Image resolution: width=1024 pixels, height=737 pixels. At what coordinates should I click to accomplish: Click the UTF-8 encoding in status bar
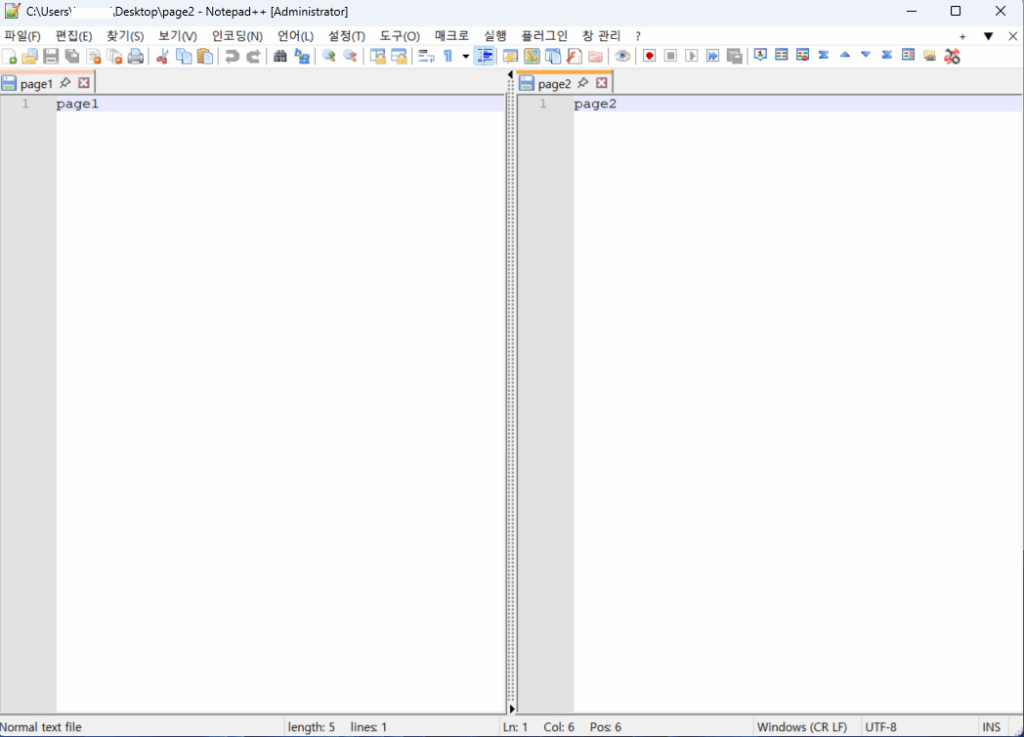[881, 727]
